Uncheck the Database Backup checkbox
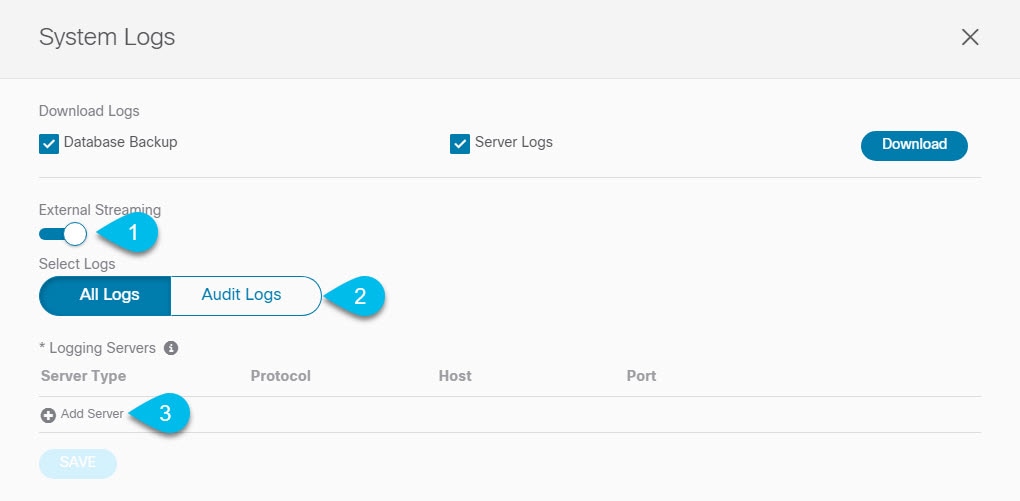Image resolution: width=1020 pixels, height=501 pixels. (49, 144)
